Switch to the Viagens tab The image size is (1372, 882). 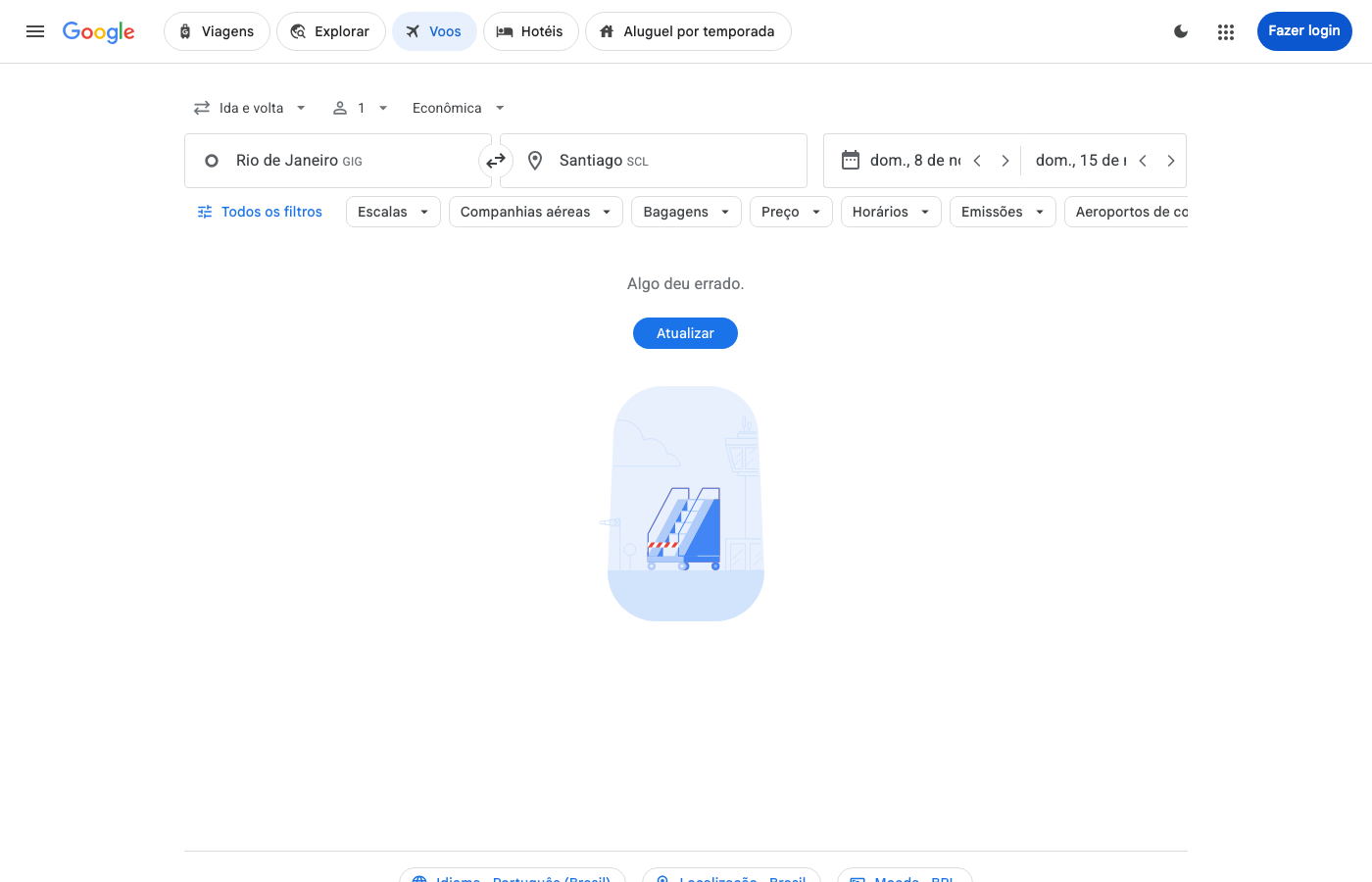coord(217,31)
